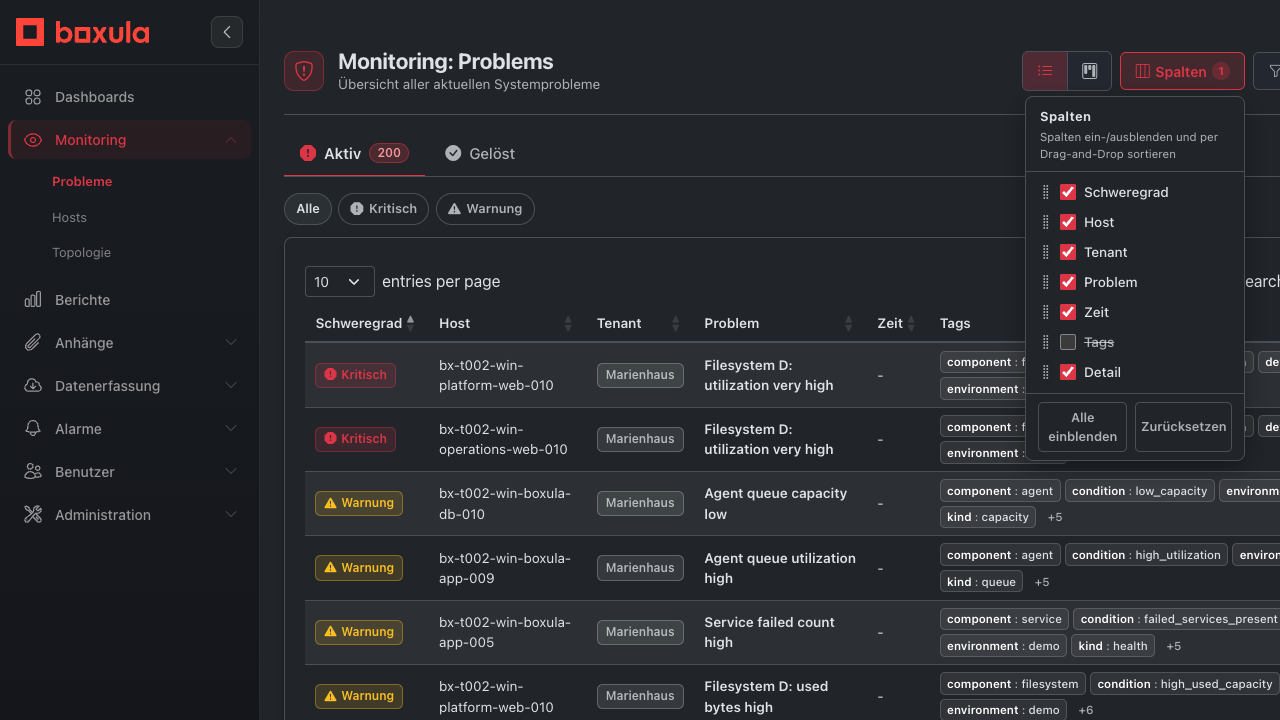The height and width of the screenshot is (720, 1280).
Task: Uncheck the Detail column checkbox
Action: pos(1068,372)
